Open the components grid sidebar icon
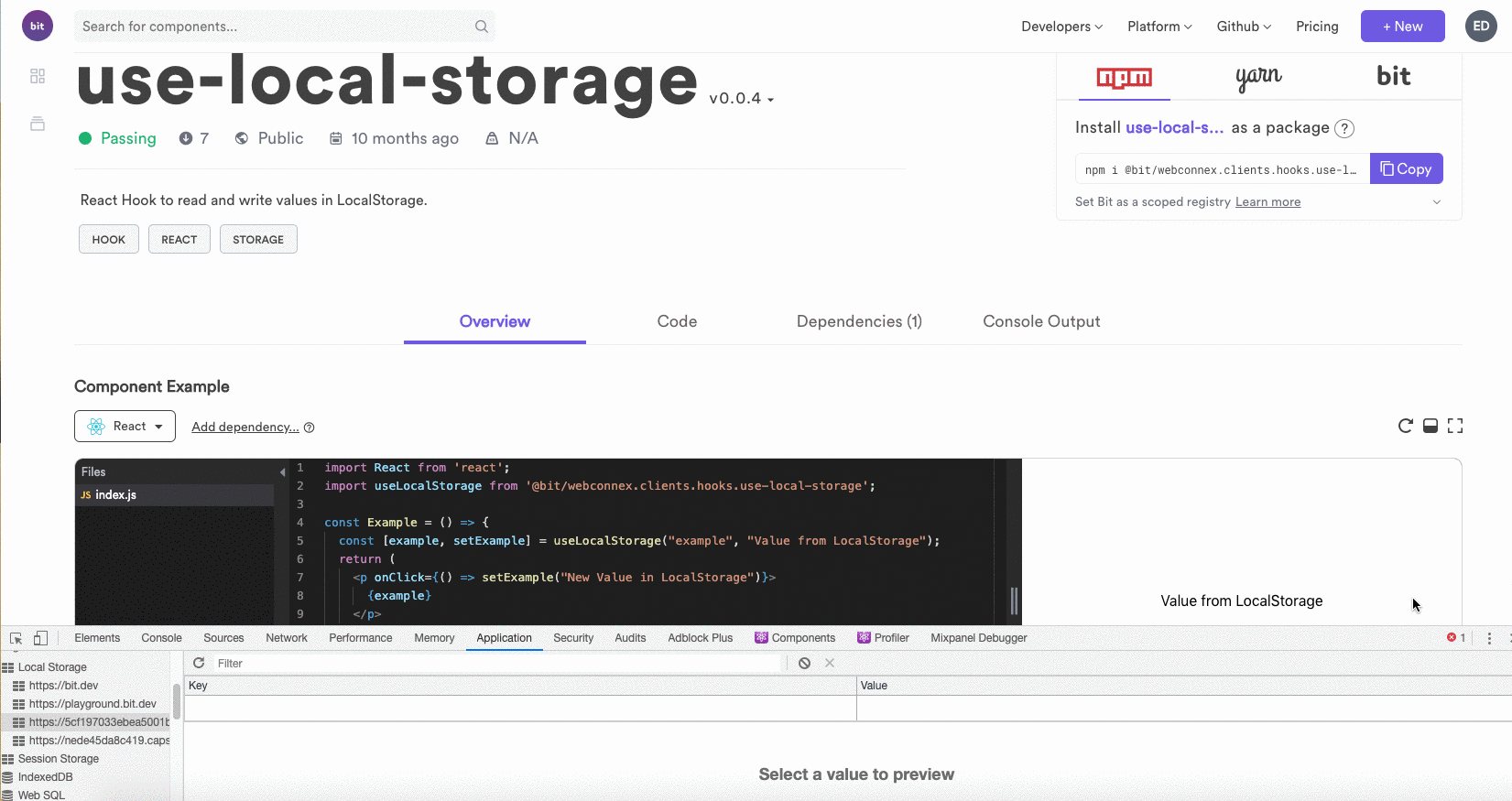Image resolution: width=1512 pixels, height=801 pixels. tap(38, 76)
